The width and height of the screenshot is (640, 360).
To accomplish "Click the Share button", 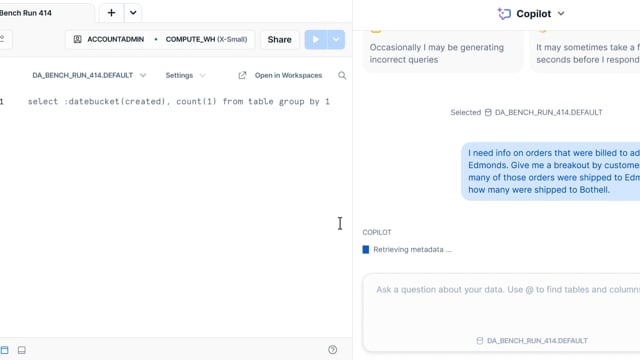I will (280, 40).
